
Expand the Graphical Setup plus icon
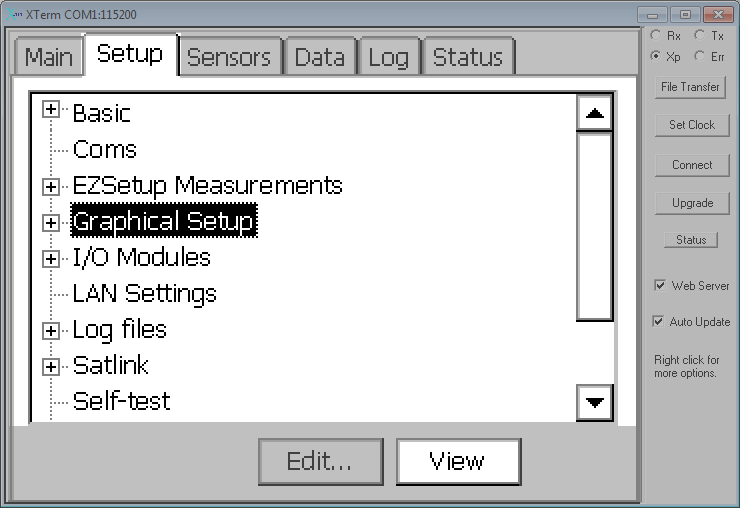[x=50, y=223]
